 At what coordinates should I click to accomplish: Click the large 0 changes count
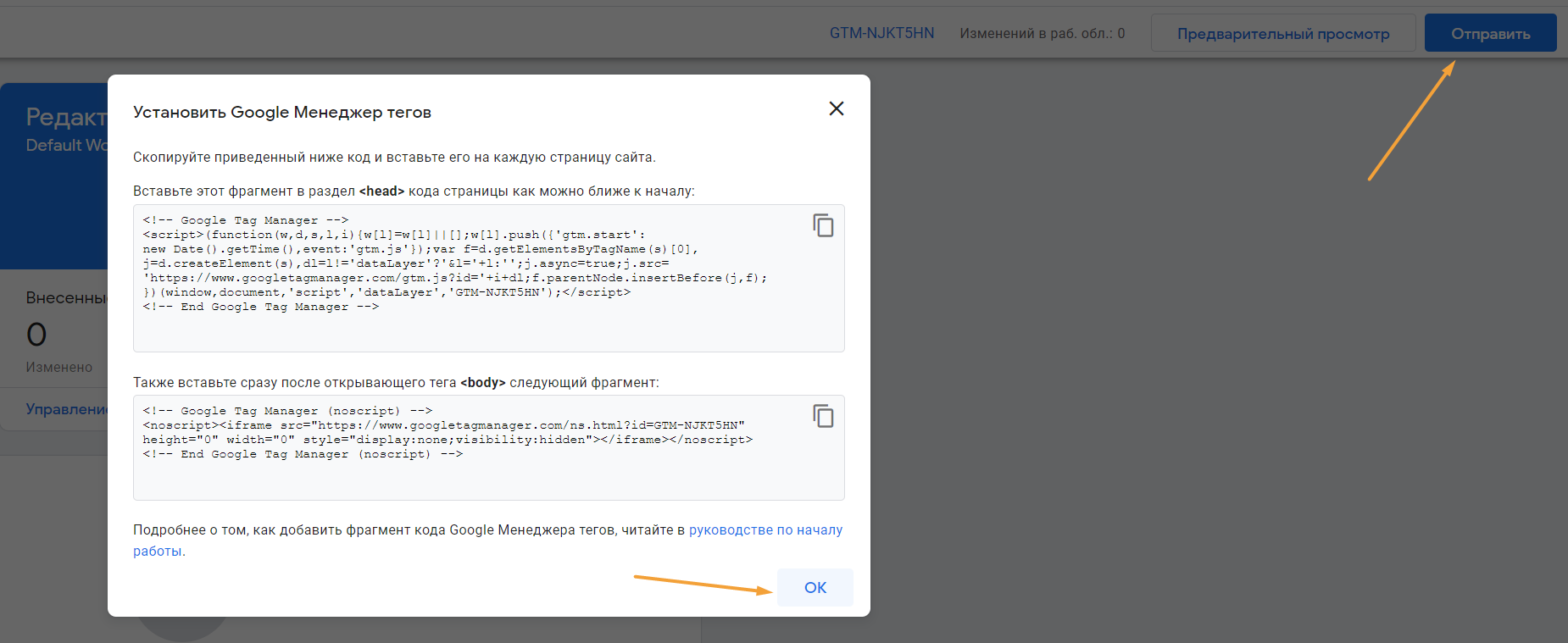point(36,335)
